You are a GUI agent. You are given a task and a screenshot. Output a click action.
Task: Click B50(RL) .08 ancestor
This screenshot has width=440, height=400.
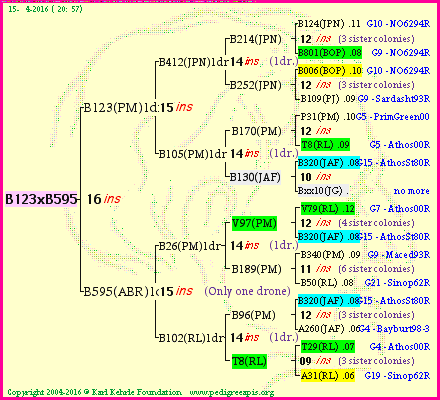pyautogui.click(x=327, y=283)
